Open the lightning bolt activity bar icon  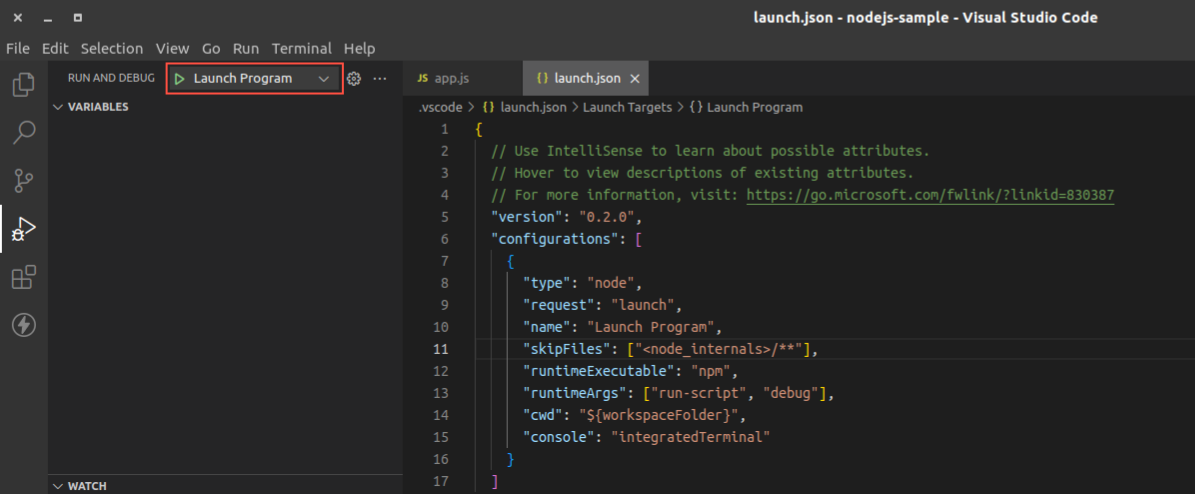pos(24,326)
